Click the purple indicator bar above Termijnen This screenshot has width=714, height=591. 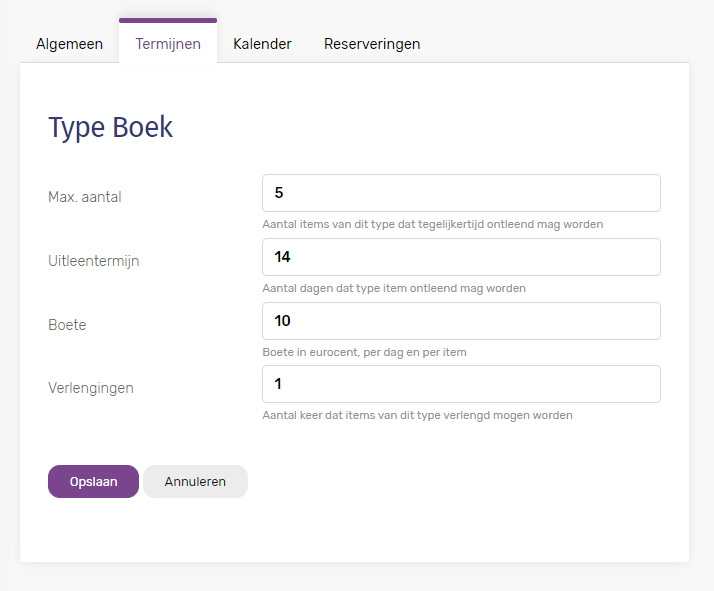(168, 20)
